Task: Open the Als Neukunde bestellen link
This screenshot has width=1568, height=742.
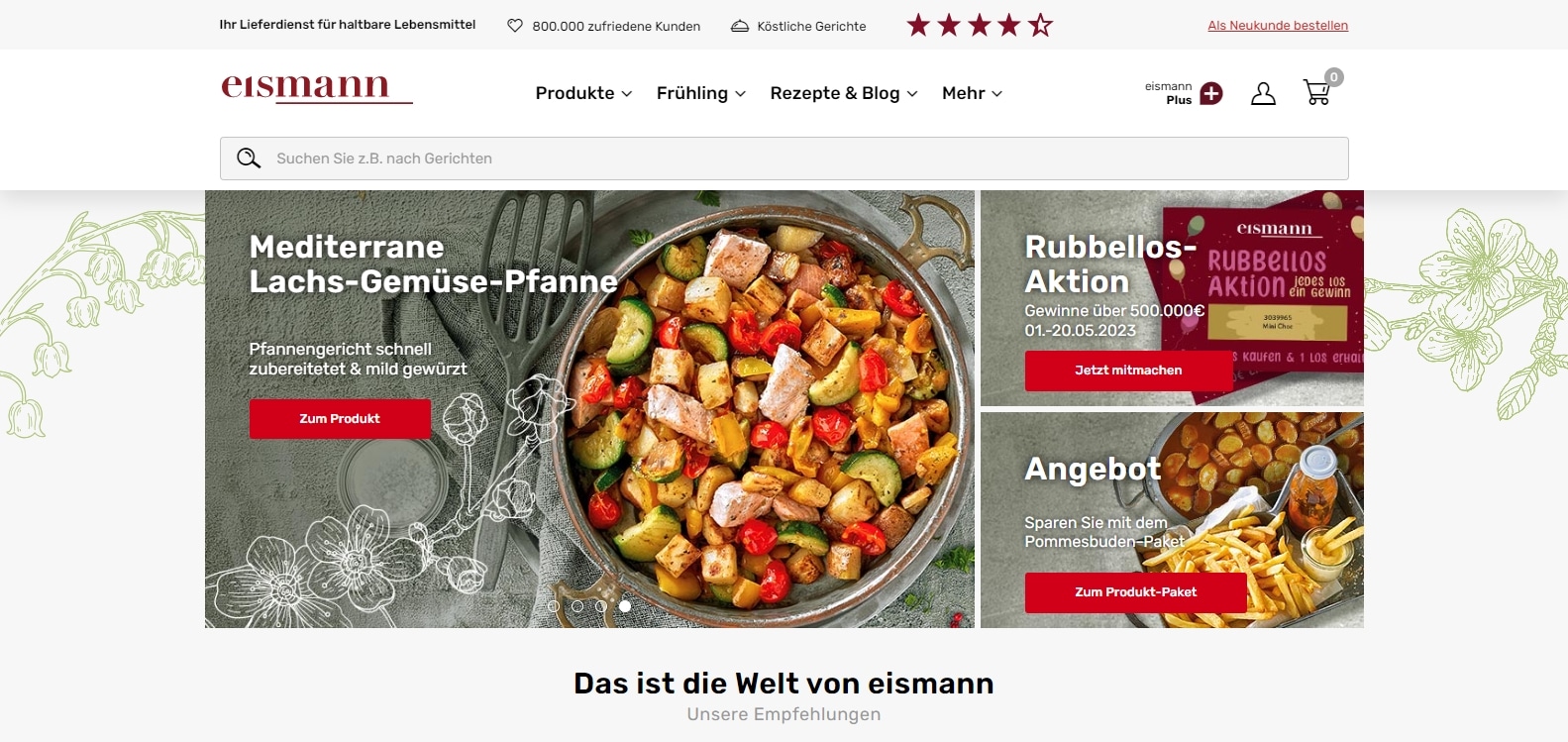Action: (1278, 26)
